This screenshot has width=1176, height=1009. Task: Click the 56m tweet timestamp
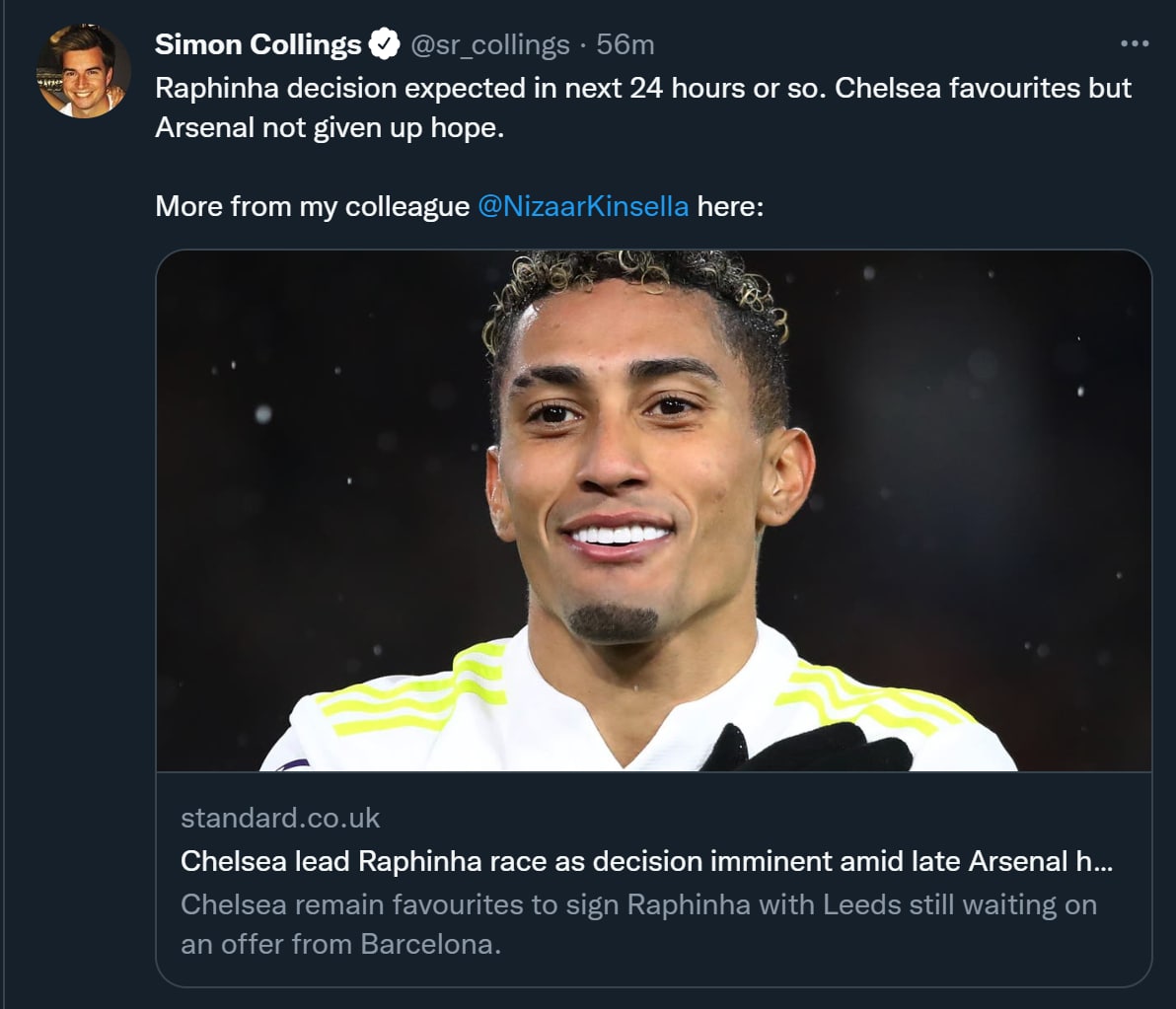(625, 44)
